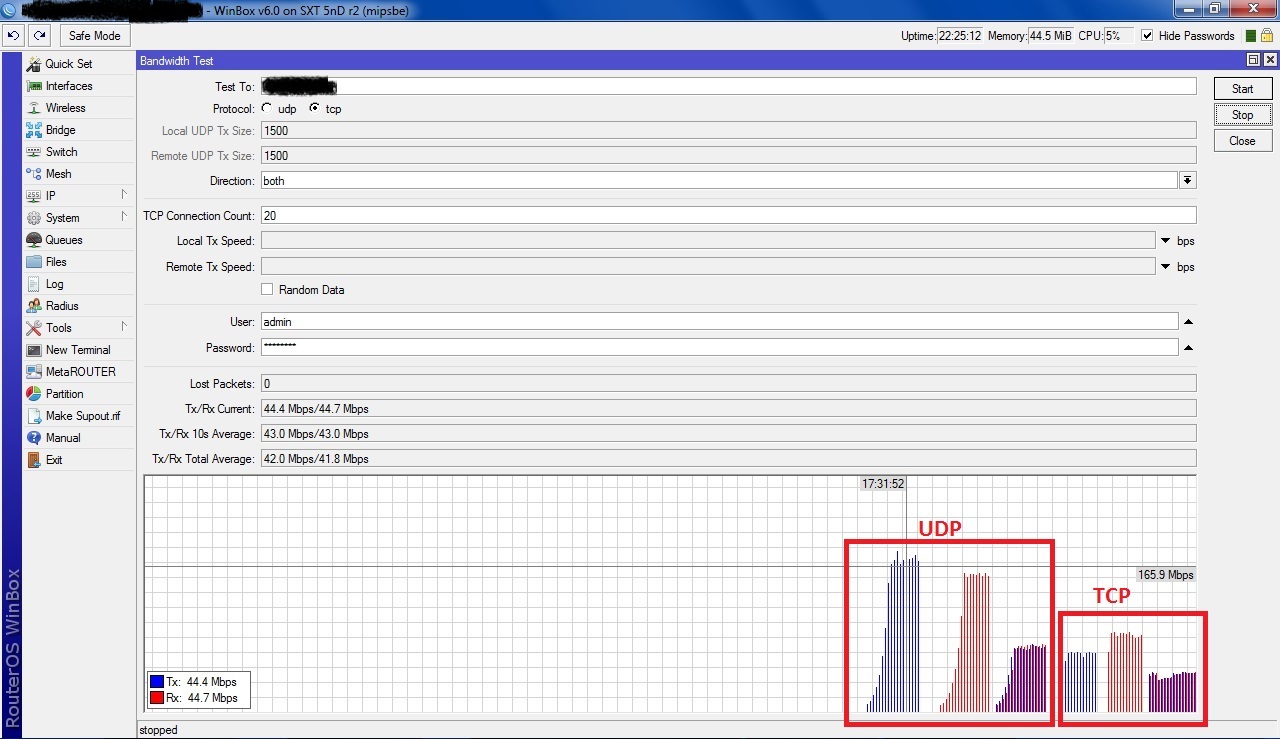The height and width of the screenshot is (739, 1280).
Task: Enable the Random Data checkbox
Action: point(267,289)
